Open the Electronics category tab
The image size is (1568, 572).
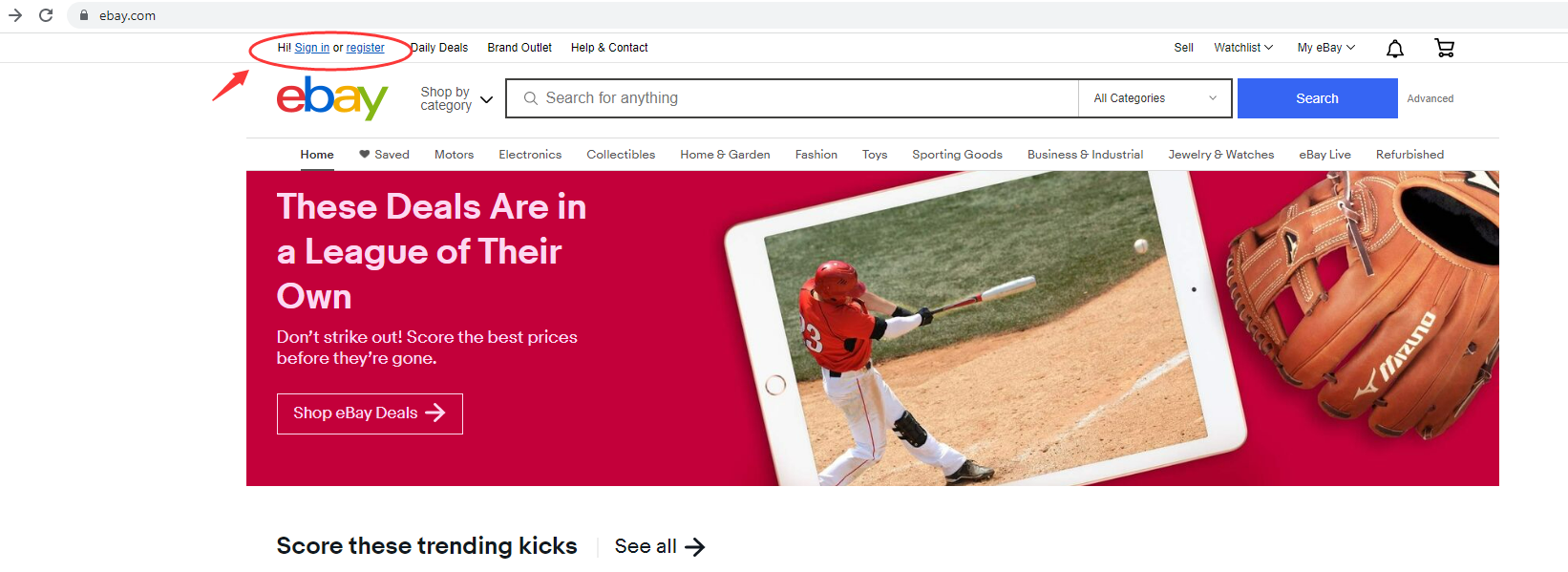(530, 155)
